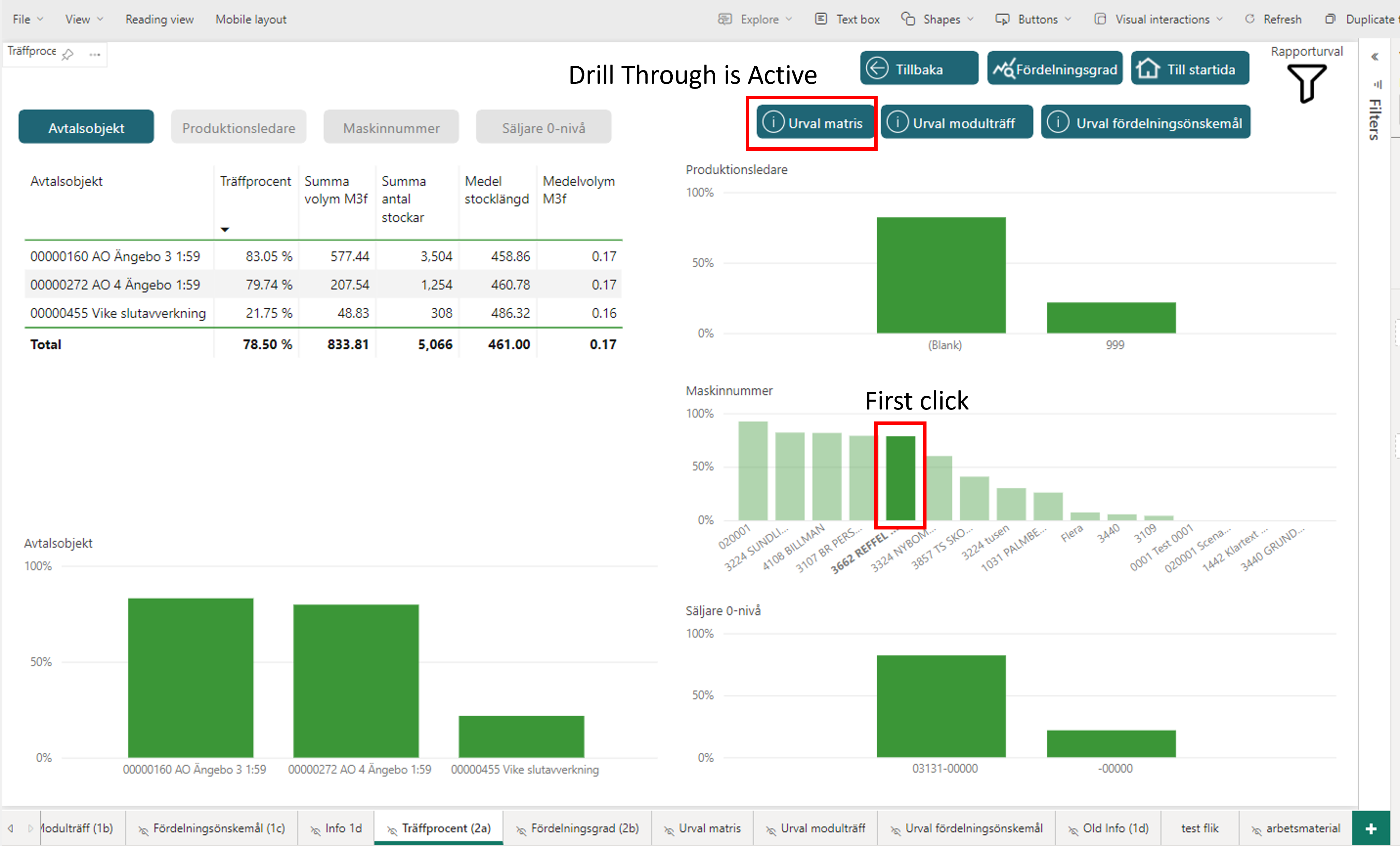
Task: Click the Rapporturval funnel filter icon
Action: click(x=1307, y=83)
